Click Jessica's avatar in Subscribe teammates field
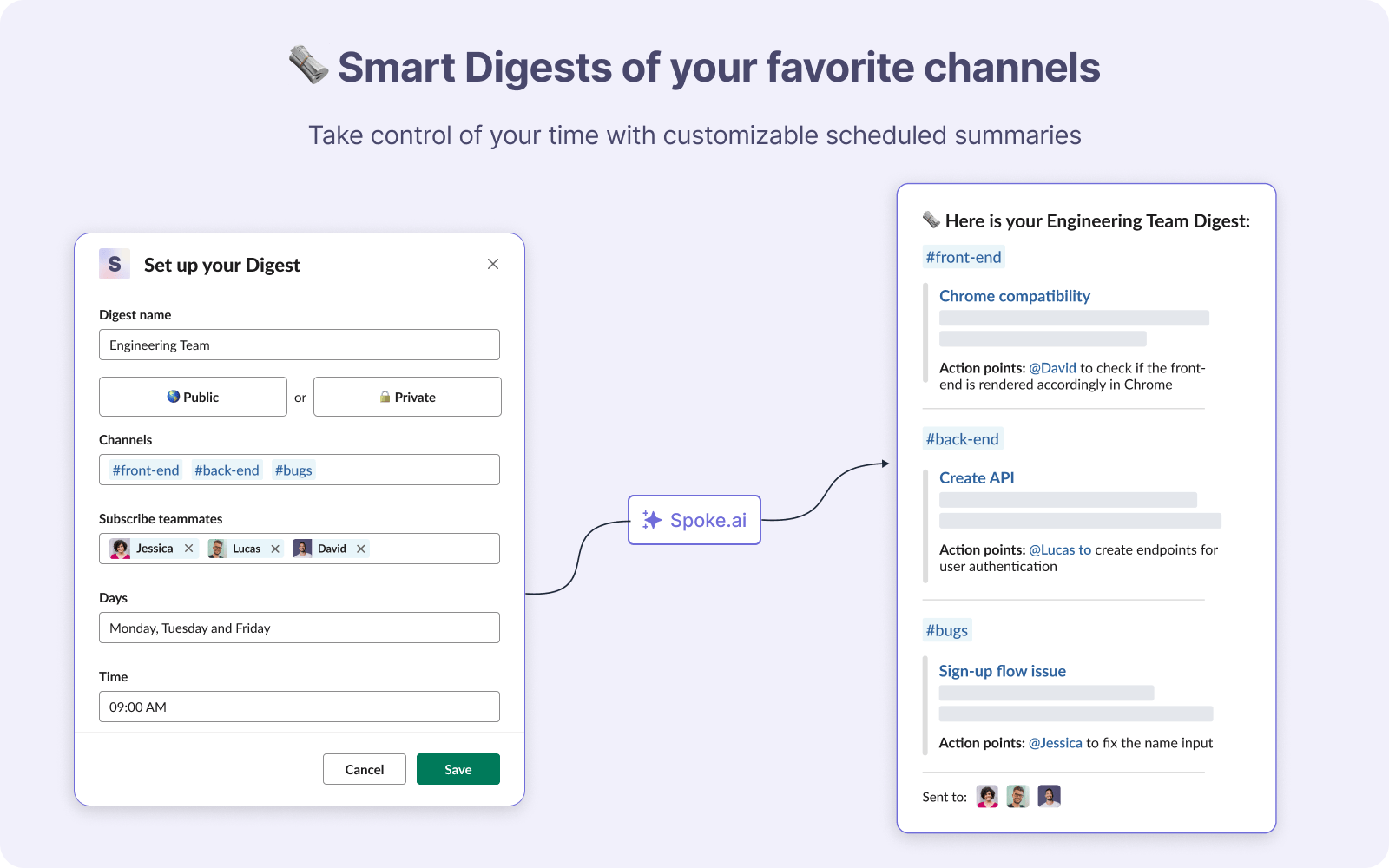 click(x=121, y=549)
